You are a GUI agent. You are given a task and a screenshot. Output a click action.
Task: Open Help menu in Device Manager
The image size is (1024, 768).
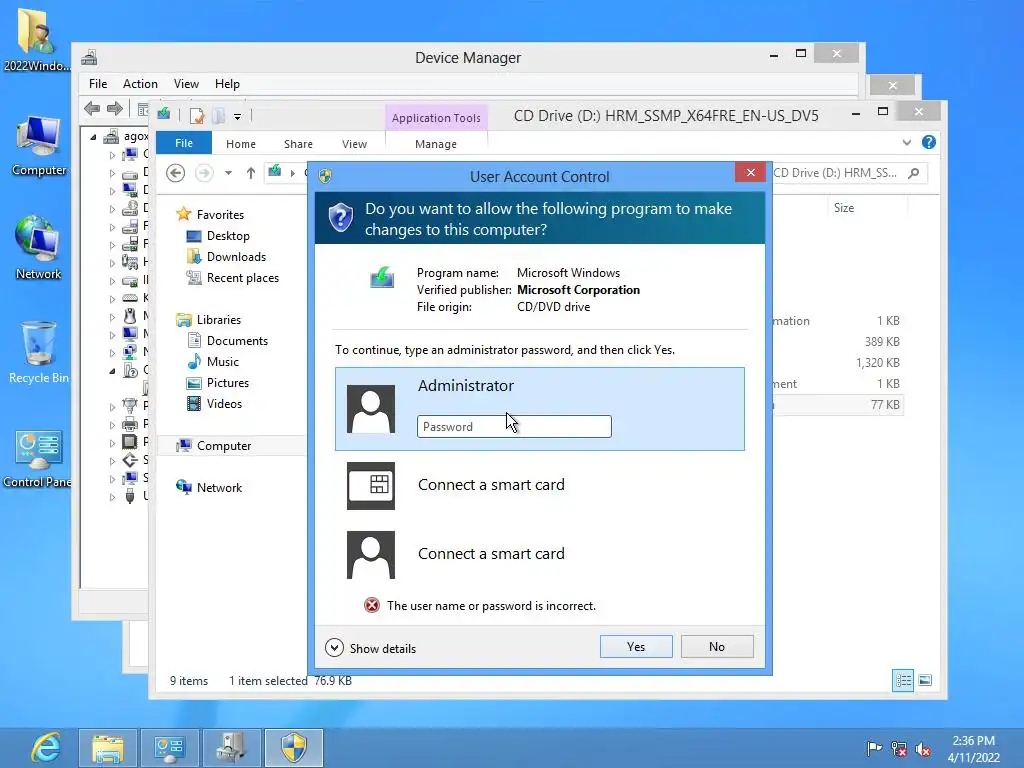coord(227,84)
